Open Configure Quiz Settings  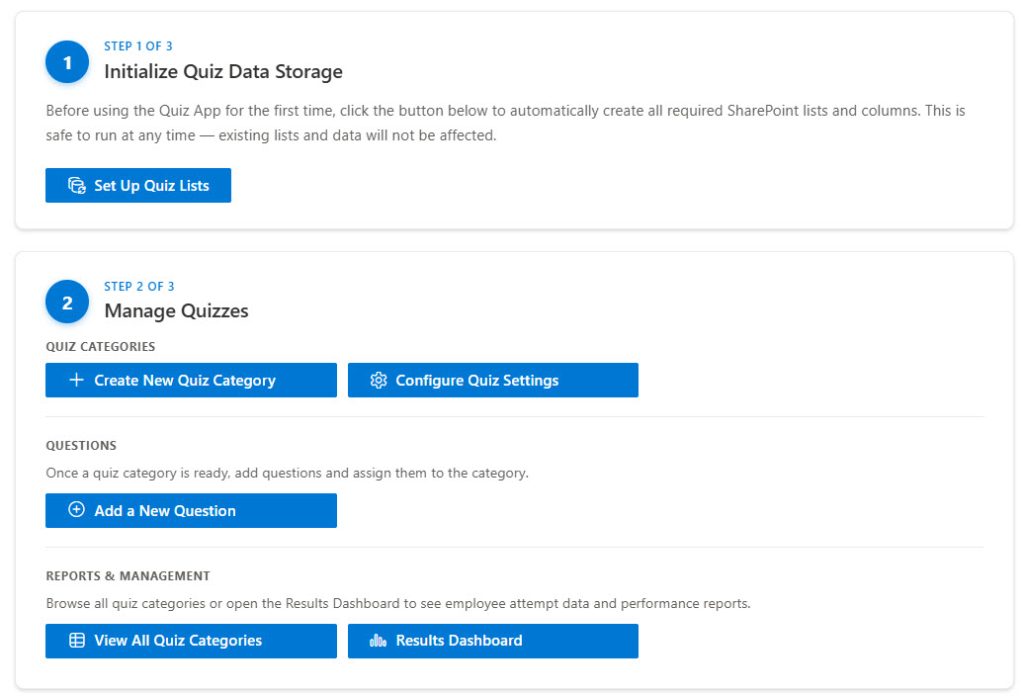click(493, 380)
